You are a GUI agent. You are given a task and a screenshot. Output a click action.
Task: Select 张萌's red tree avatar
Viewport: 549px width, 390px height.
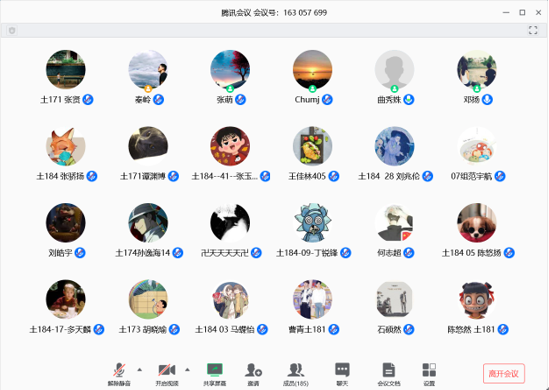coord(230,70)
